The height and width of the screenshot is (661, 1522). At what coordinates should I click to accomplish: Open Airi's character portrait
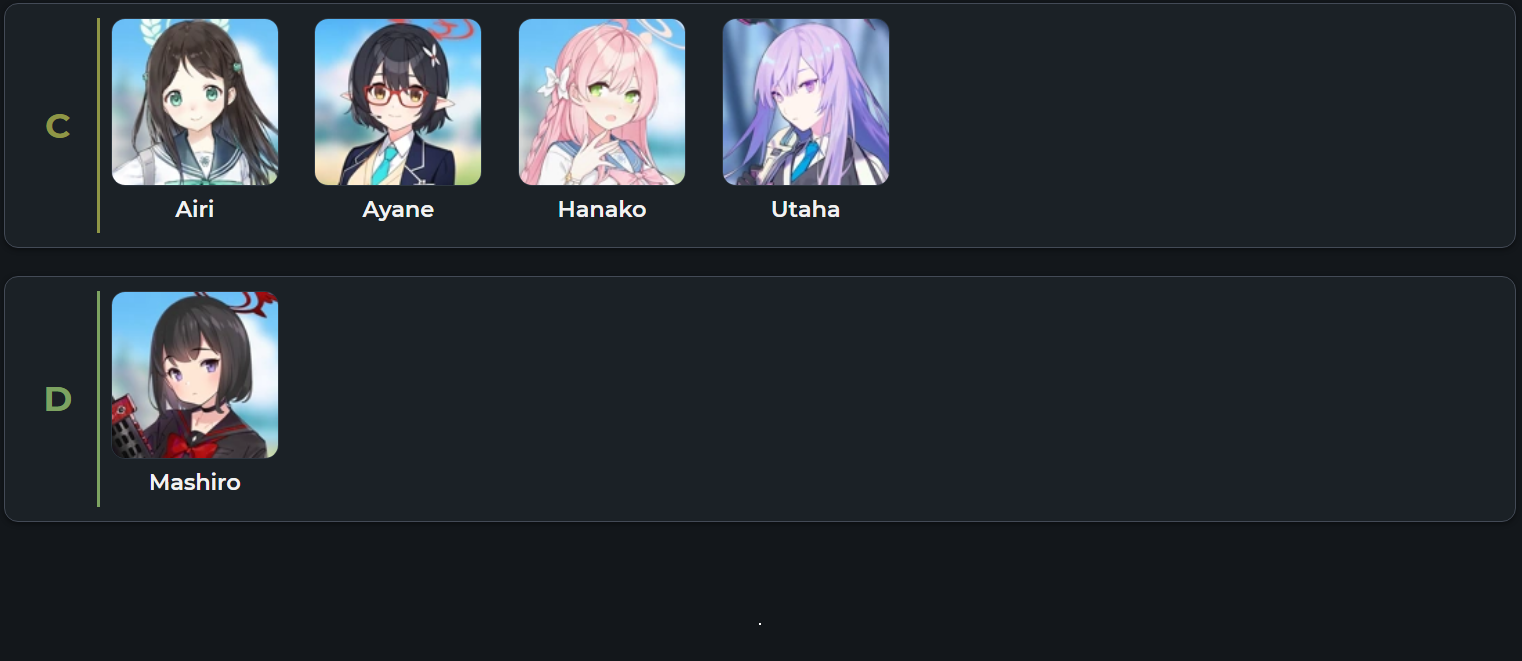[195, 102]
